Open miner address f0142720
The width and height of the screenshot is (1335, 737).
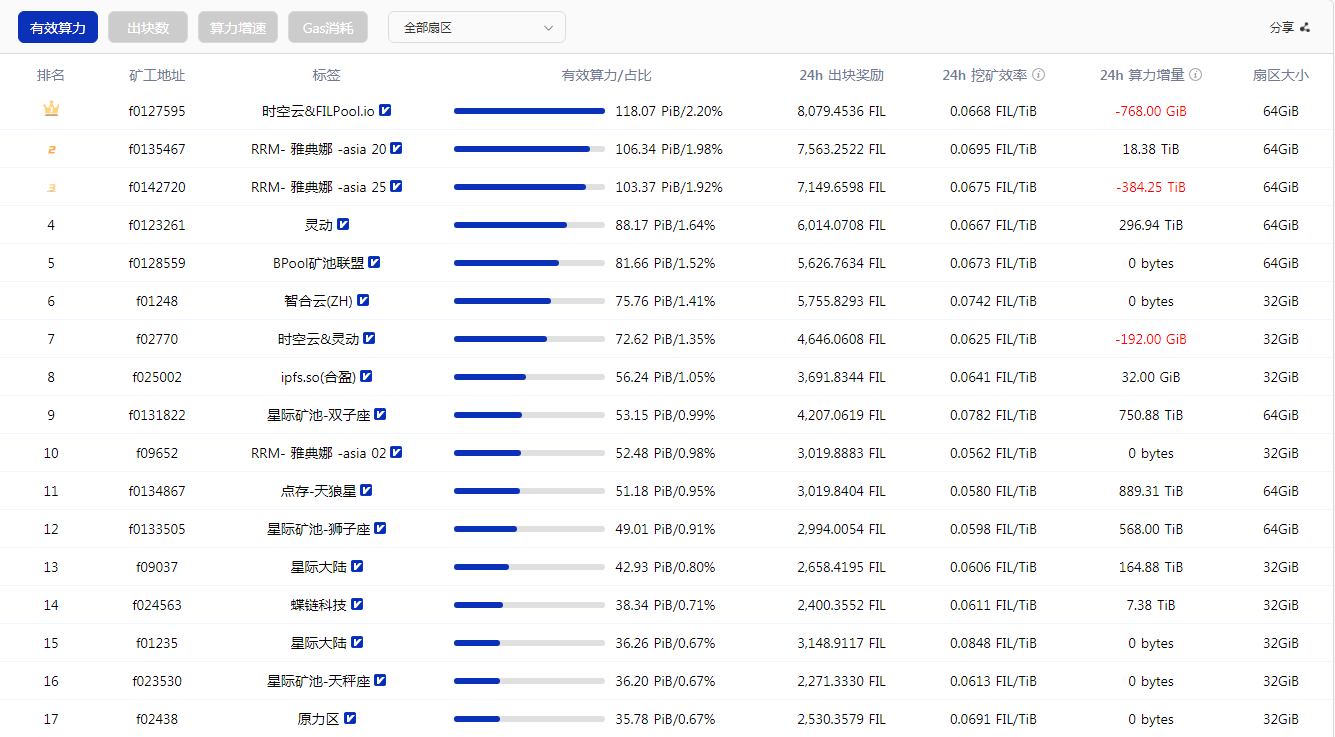pyautogui.click(x=157, y=187)
